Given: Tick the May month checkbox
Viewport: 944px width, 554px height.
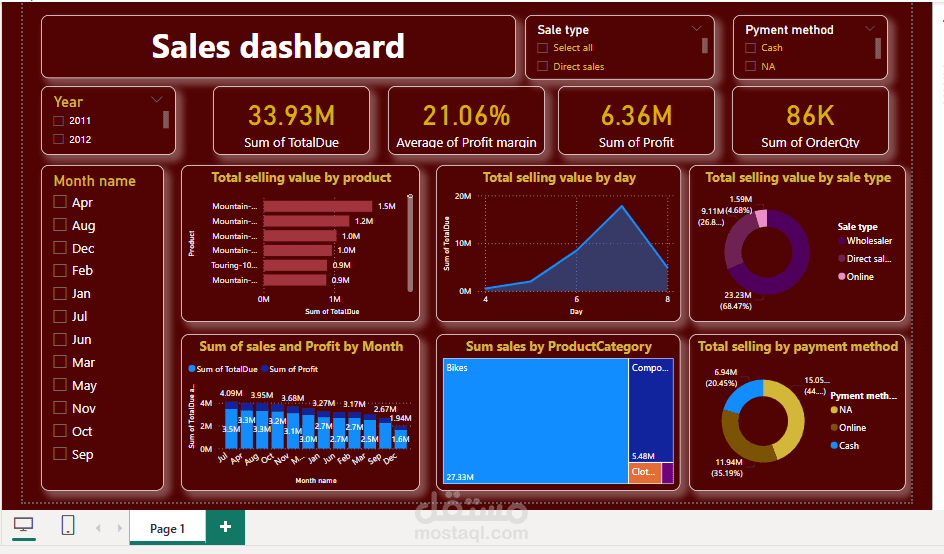Looking at the screenshot, I should click(60, 385).
